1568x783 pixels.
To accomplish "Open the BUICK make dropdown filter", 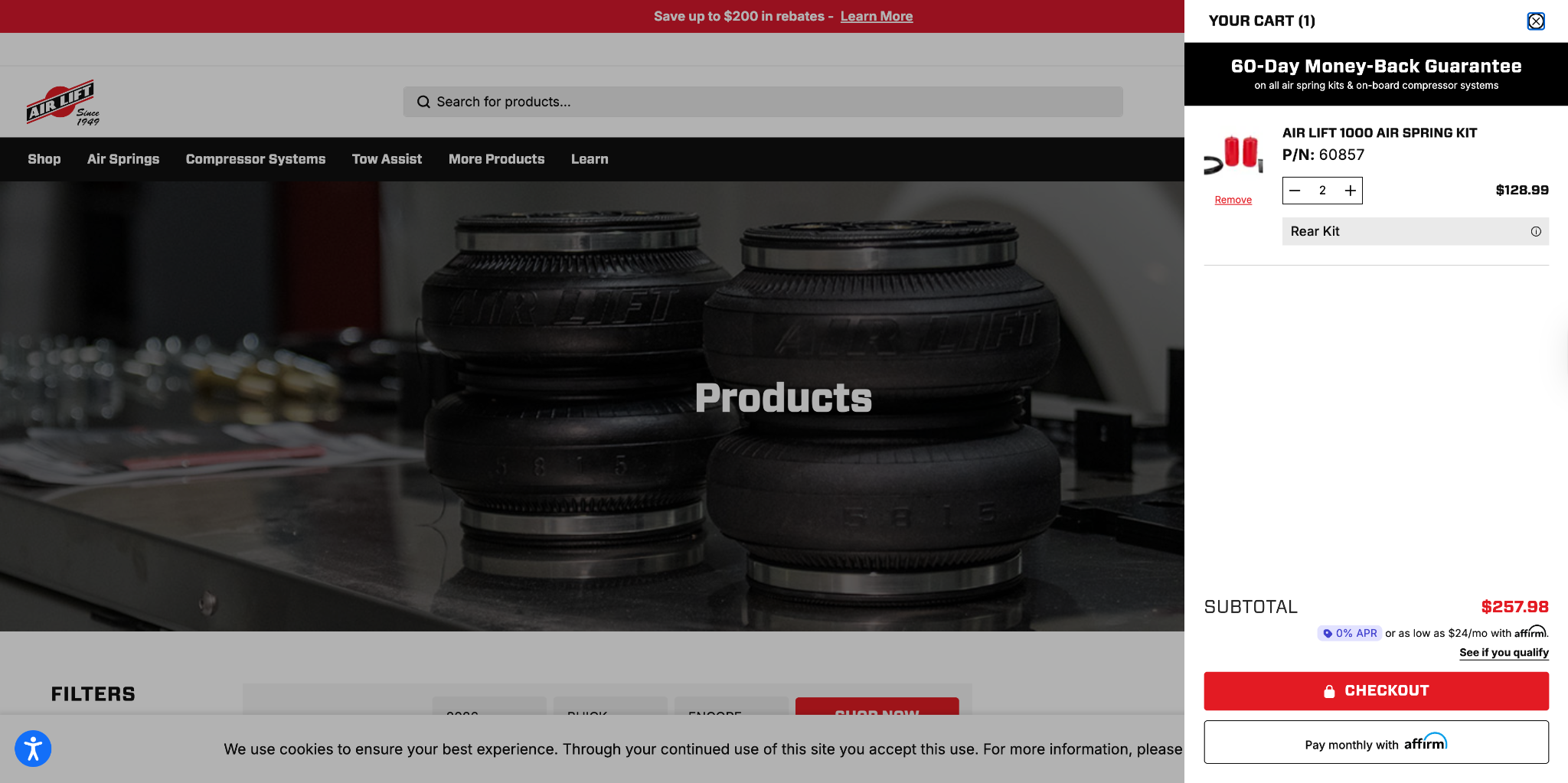I will 609,713.
